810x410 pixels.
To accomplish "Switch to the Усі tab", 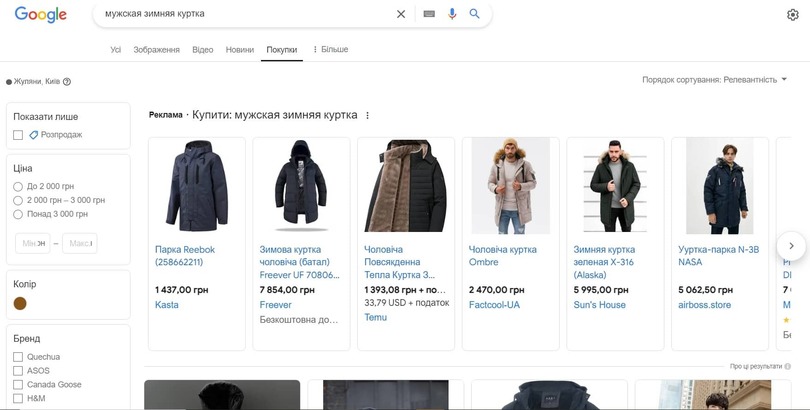I will (116, 50).
